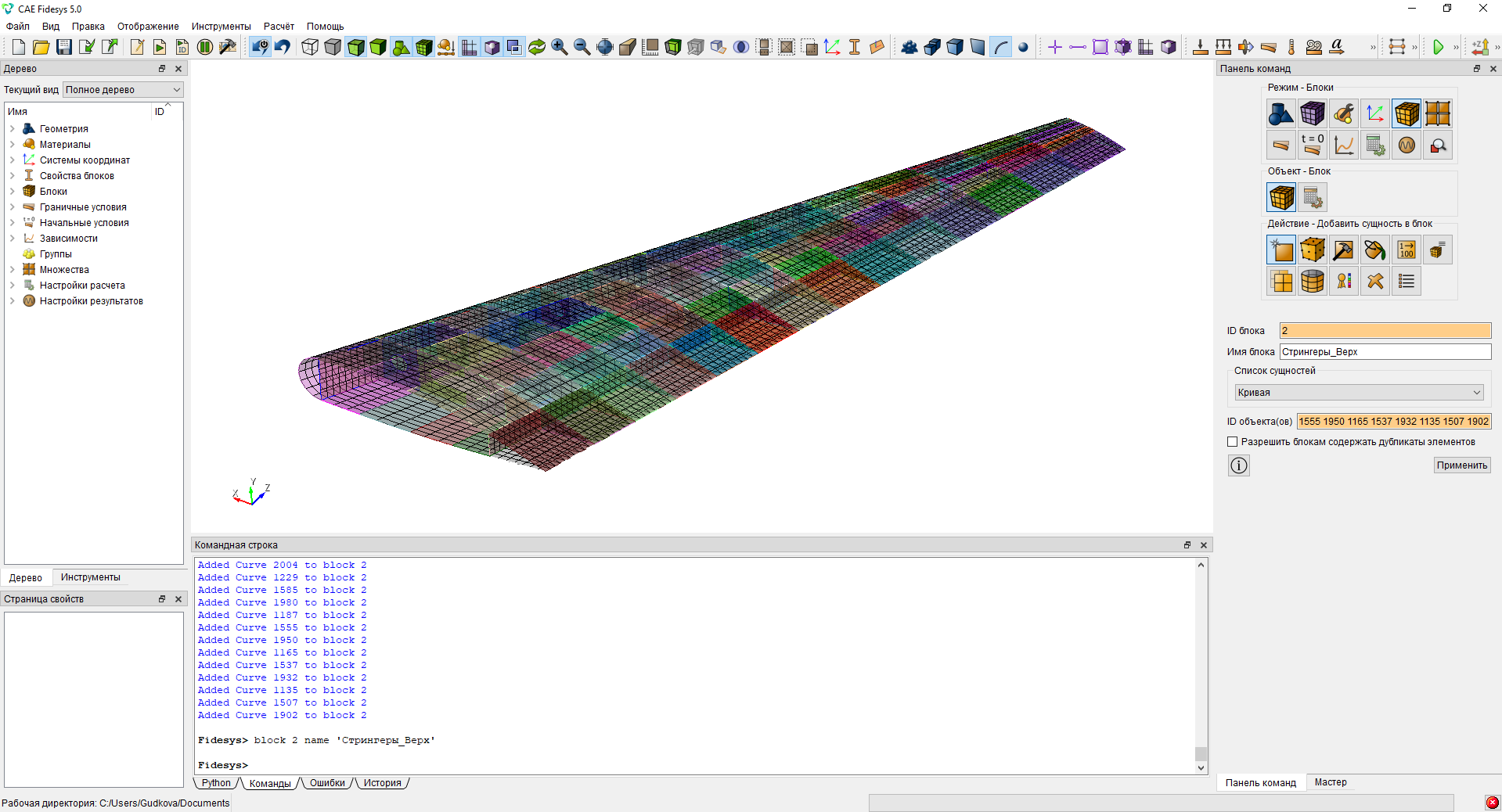
Task: Select Geometry mode icon in command panel
Action: 1281,113
